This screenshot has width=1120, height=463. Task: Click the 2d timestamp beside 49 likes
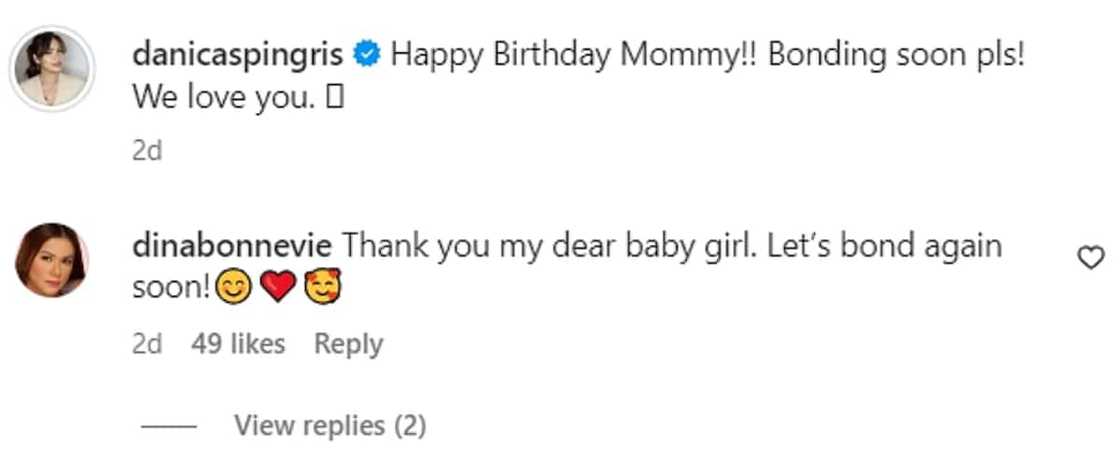[x=146, y=344]
